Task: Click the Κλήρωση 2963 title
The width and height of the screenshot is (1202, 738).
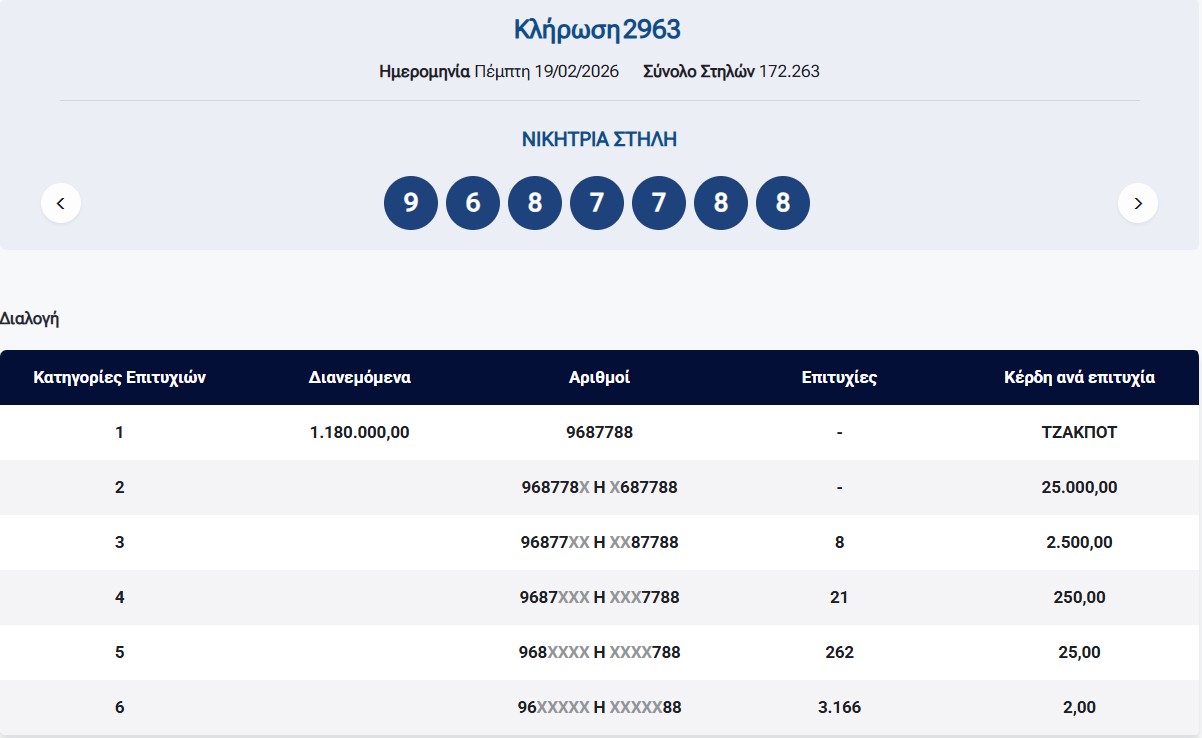Action: coord(598,30)
